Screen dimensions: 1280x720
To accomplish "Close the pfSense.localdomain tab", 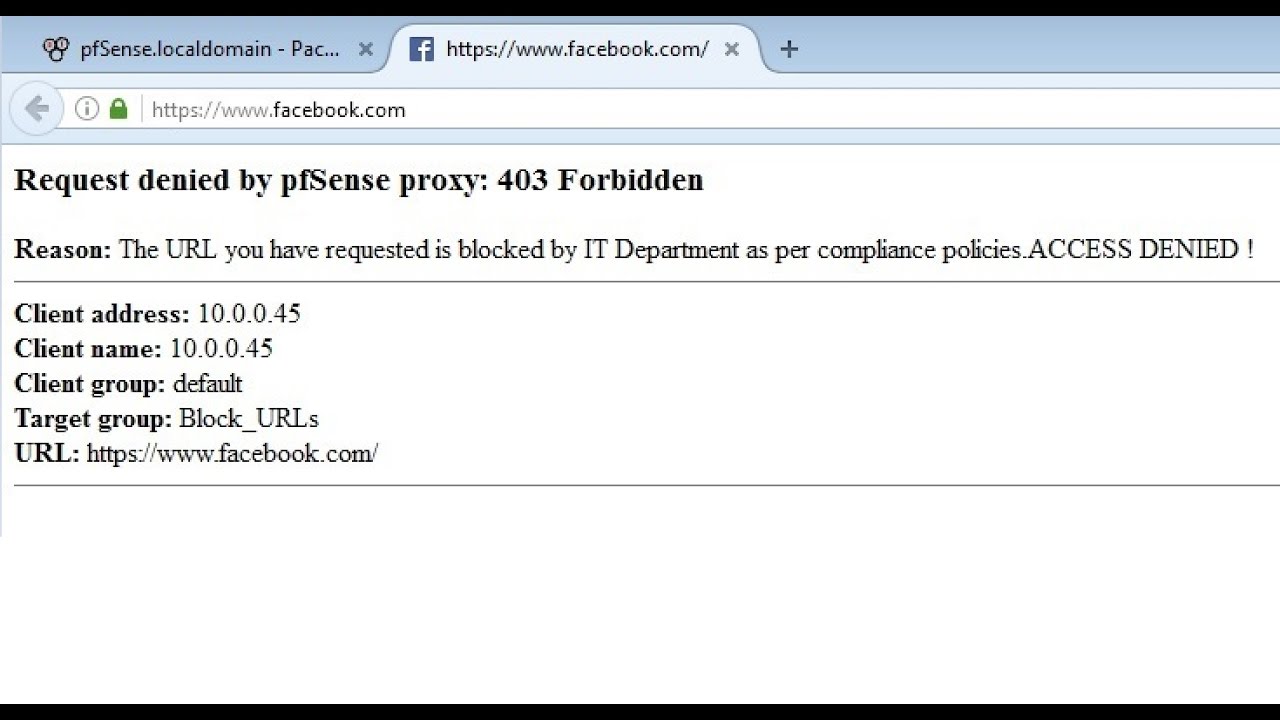I will (x=365, y=49).
